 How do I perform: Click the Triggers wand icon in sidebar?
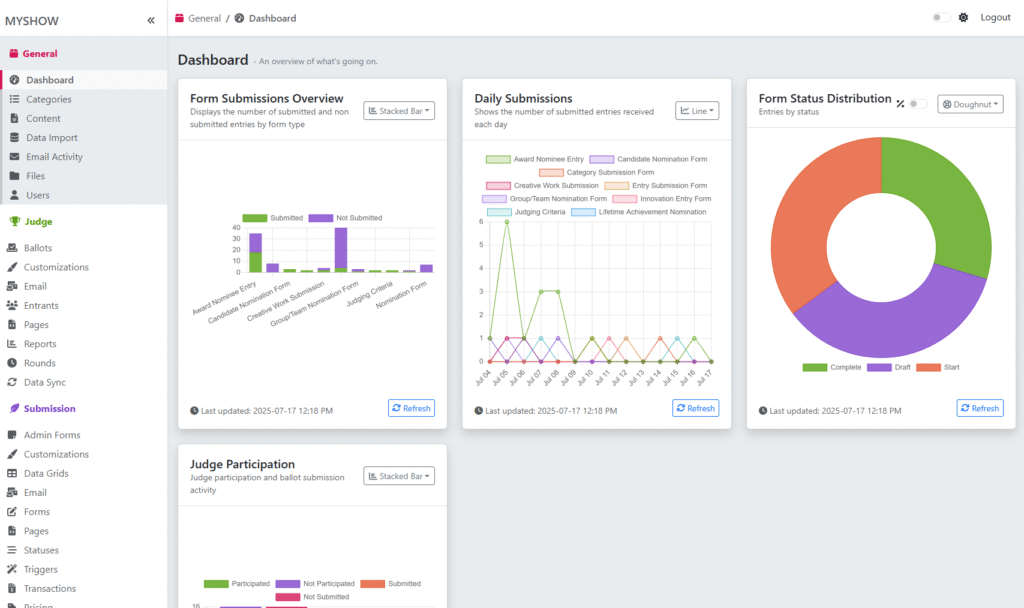click(14, 570)
